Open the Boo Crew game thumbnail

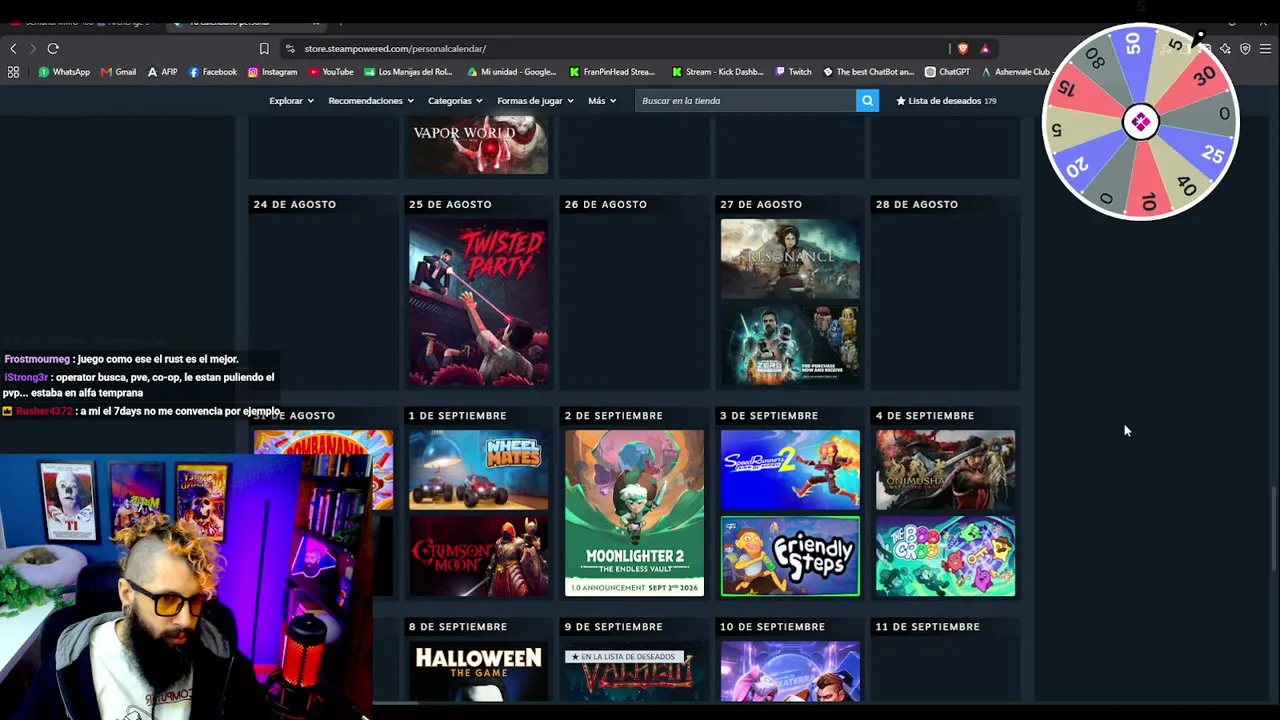coord(946,557)
